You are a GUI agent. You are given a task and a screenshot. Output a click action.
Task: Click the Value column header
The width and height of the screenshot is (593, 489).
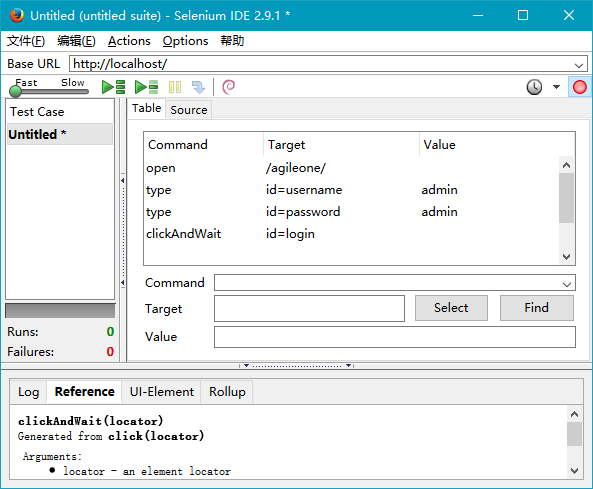tap(497, 144)
